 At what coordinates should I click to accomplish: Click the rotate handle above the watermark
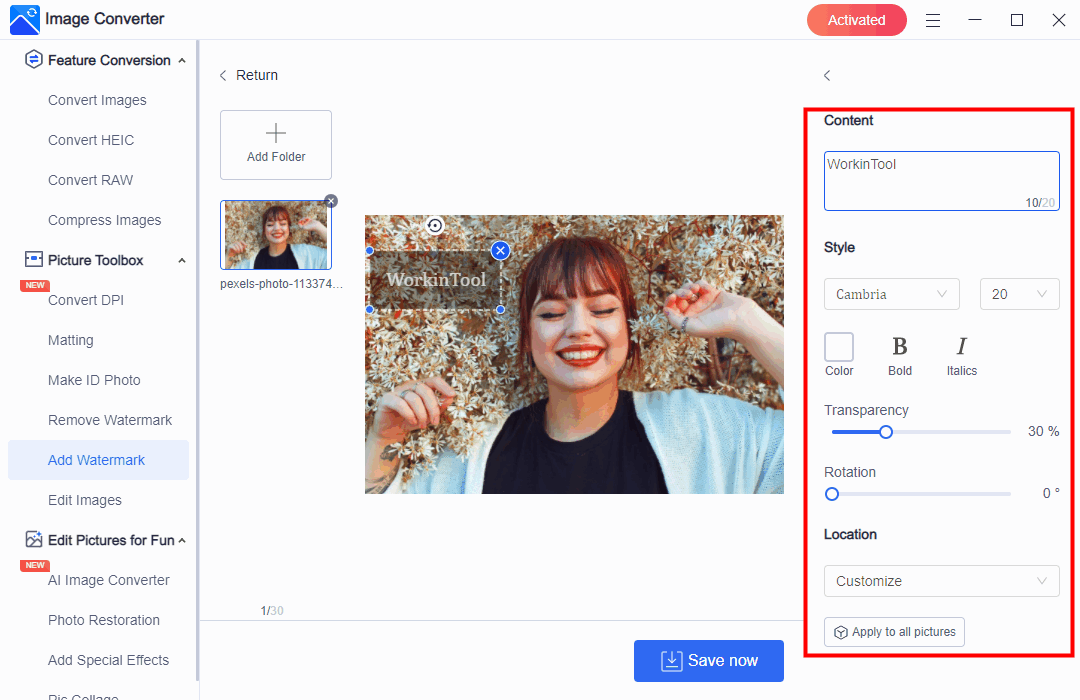434,226
